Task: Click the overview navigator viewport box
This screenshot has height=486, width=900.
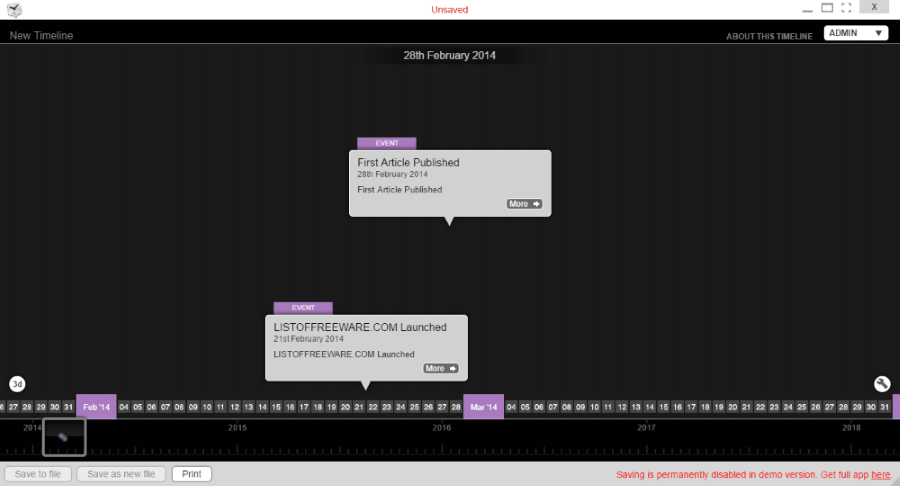Action: [64, 437]
